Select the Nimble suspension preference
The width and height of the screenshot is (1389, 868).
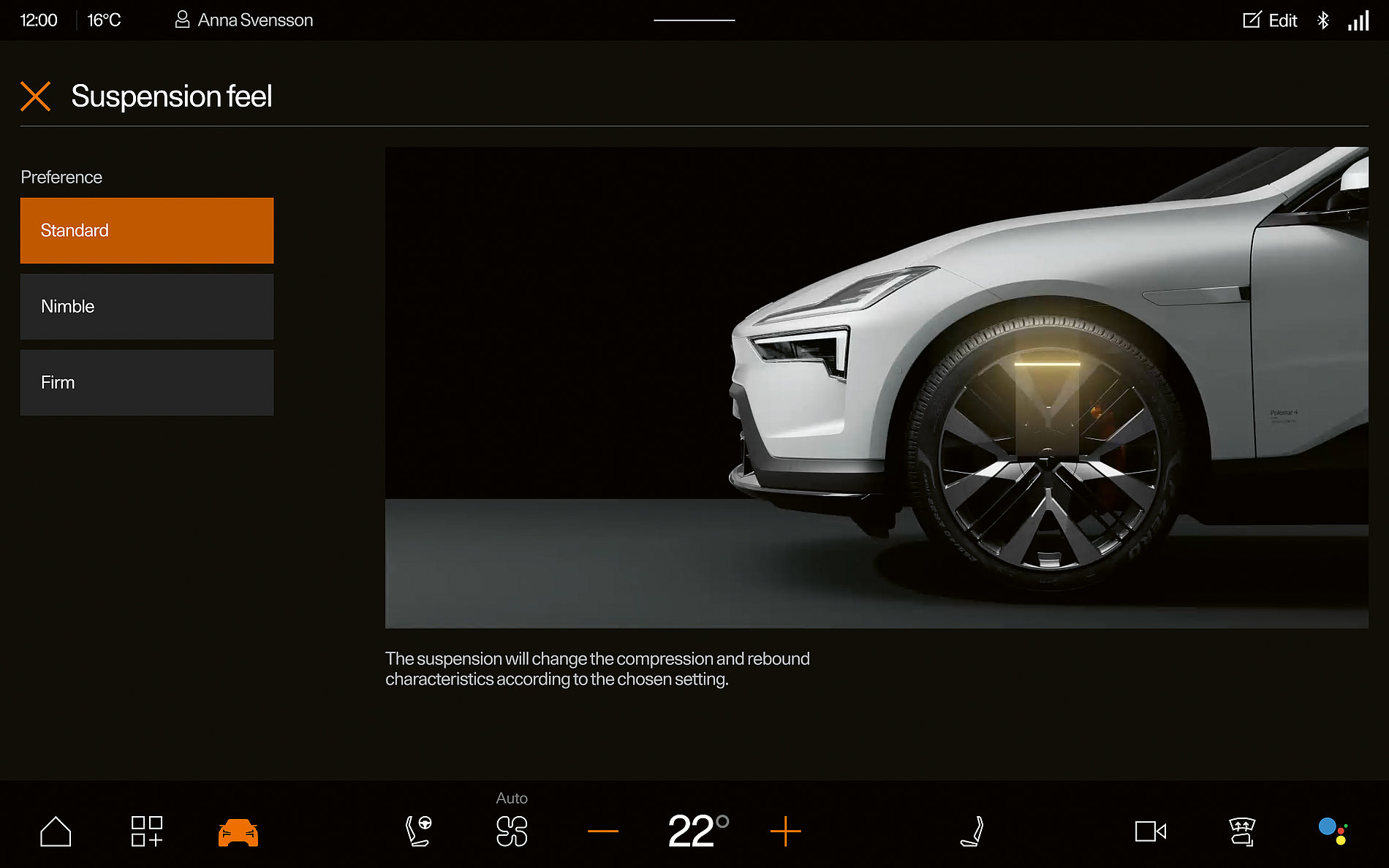[x=146, y=306]
